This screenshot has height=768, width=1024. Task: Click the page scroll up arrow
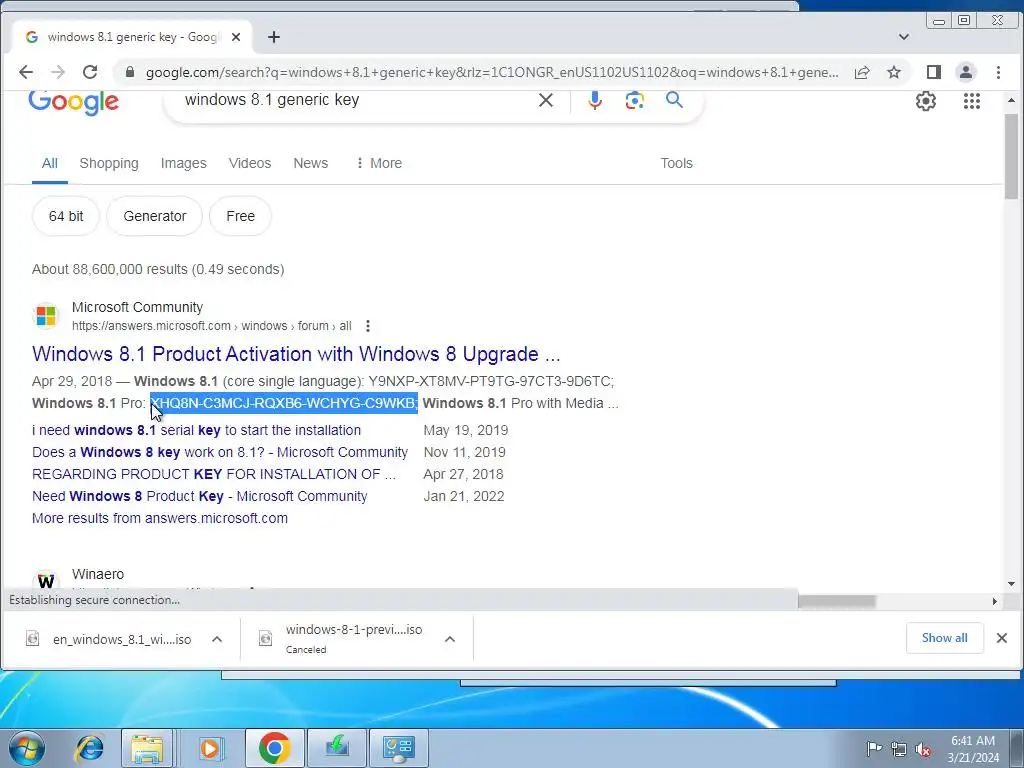tap(1011, 101)
